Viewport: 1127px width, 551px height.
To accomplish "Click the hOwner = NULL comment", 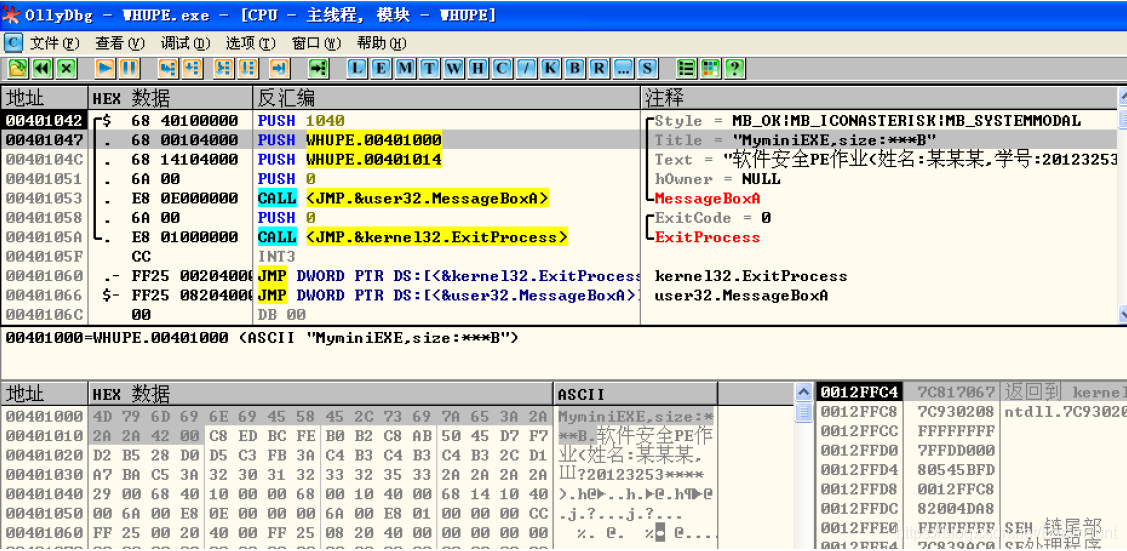I will click(717, 179).
